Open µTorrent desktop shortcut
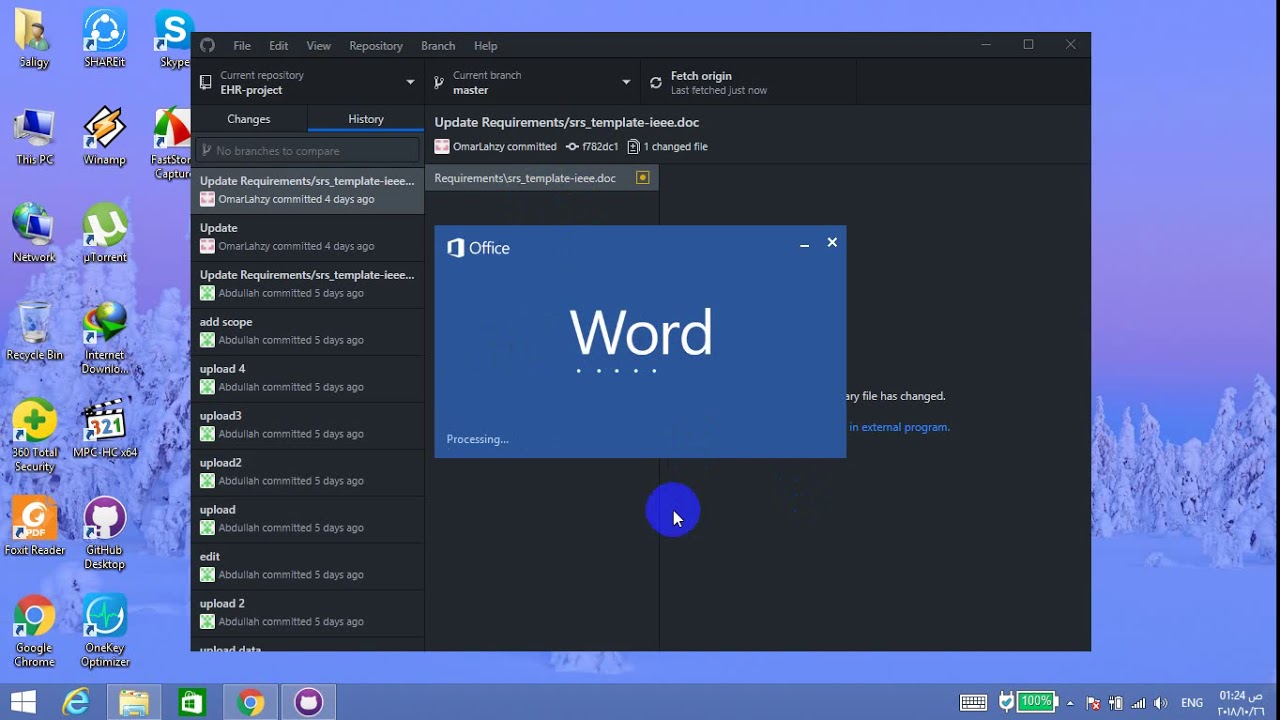 105,234
